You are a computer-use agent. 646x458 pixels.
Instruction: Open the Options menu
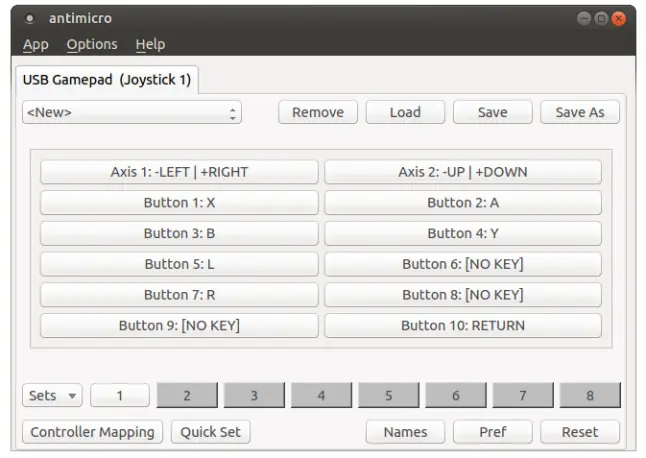92,44
